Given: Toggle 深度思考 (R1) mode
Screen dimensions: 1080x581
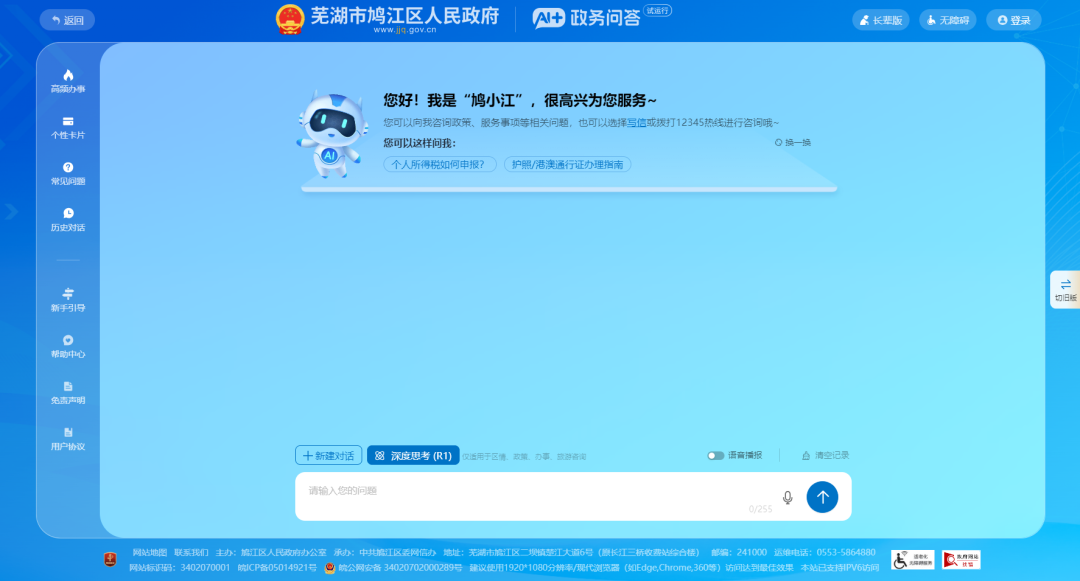Looking at the screenshot, I should [413, 455].
